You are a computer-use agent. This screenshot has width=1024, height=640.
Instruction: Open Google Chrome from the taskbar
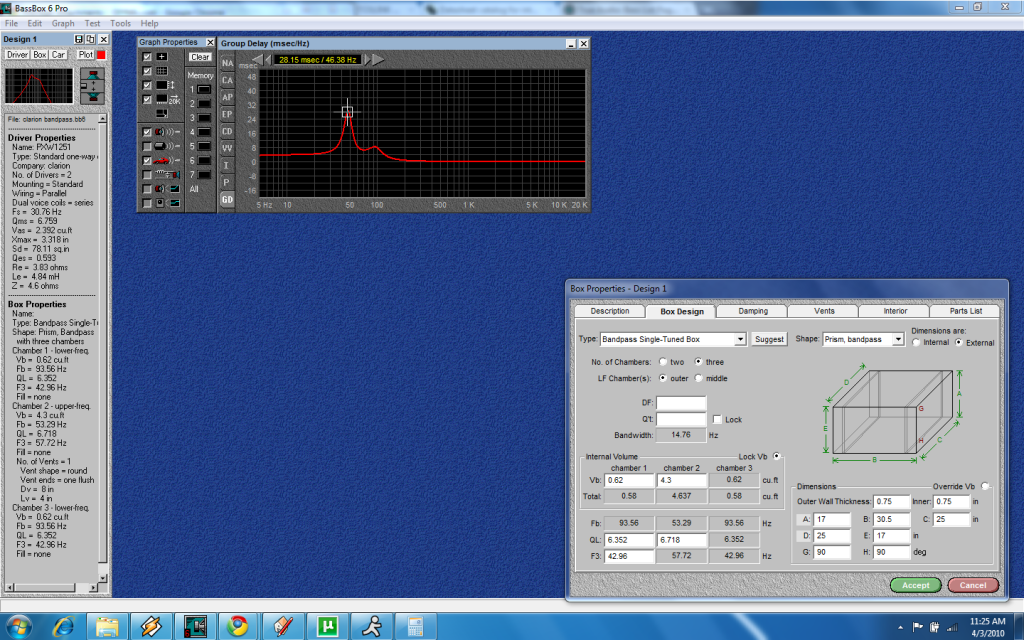[x=237, y=626]
